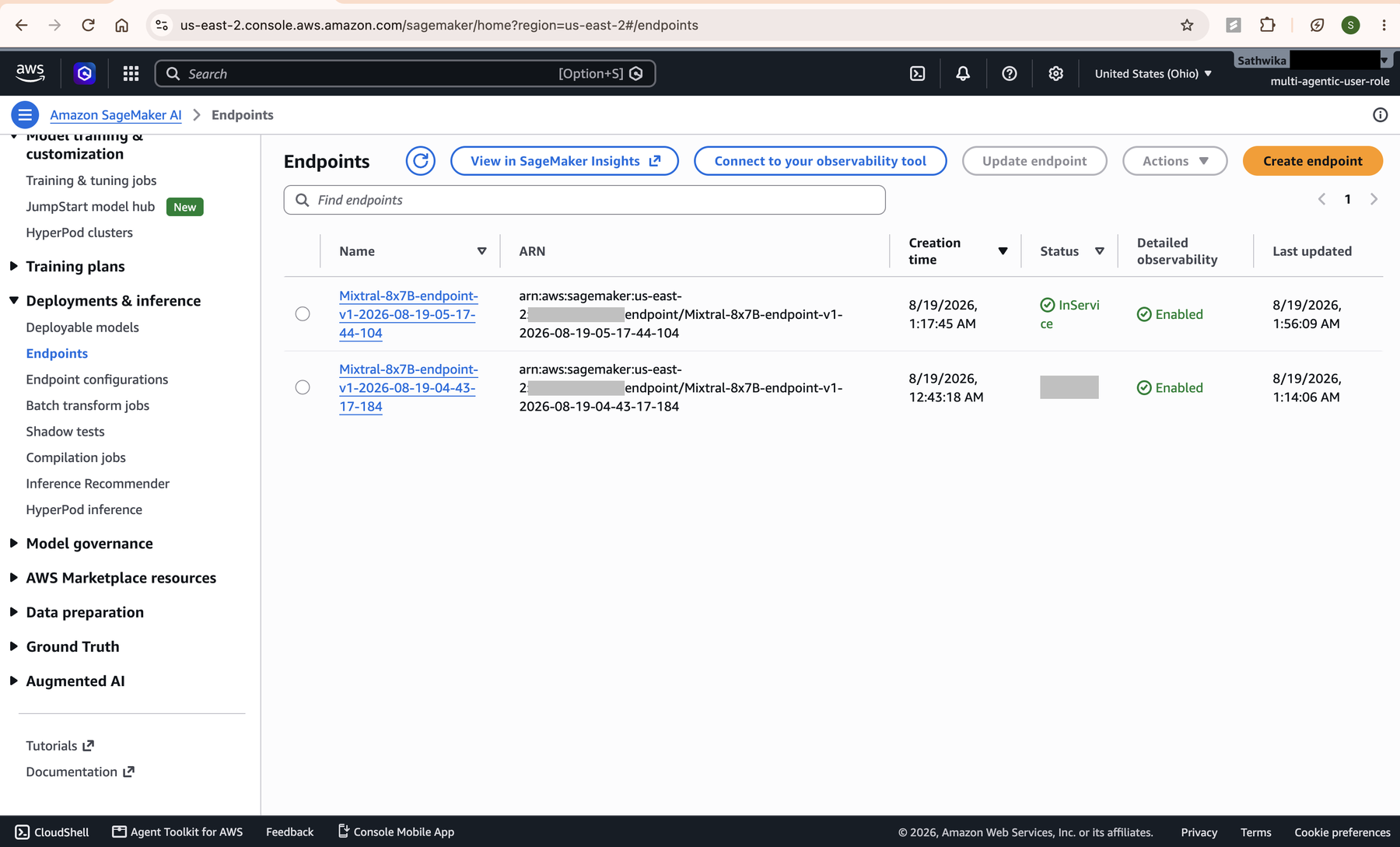Click the AWS logo home icon
1400x847 pixels.
click(30, 73)
